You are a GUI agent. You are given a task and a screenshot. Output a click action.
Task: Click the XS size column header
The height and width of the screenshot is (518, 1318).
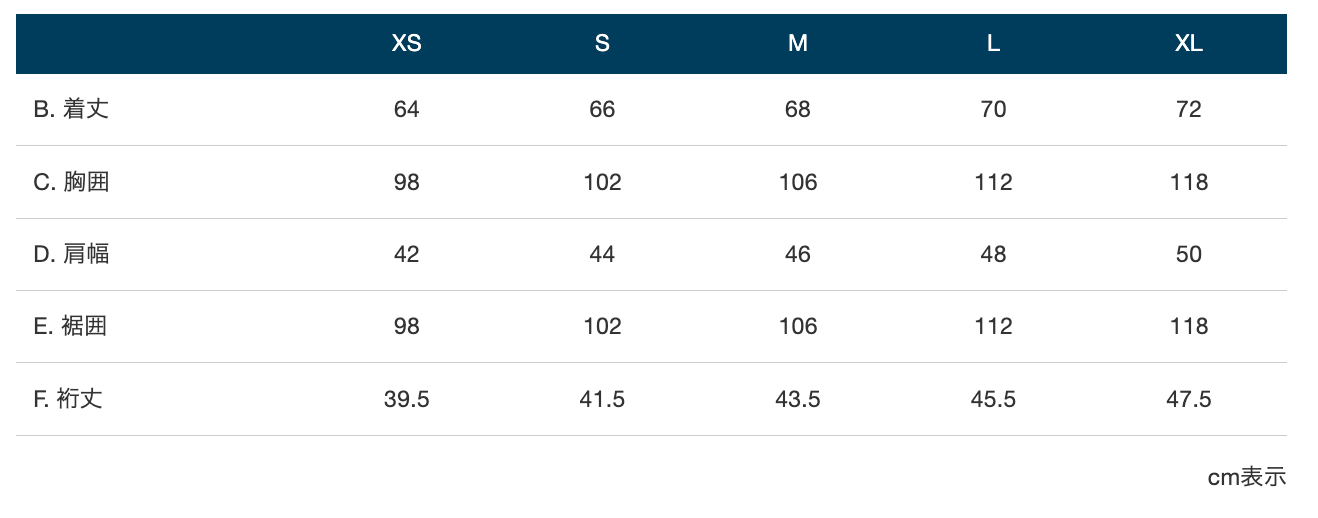(406, 44)
